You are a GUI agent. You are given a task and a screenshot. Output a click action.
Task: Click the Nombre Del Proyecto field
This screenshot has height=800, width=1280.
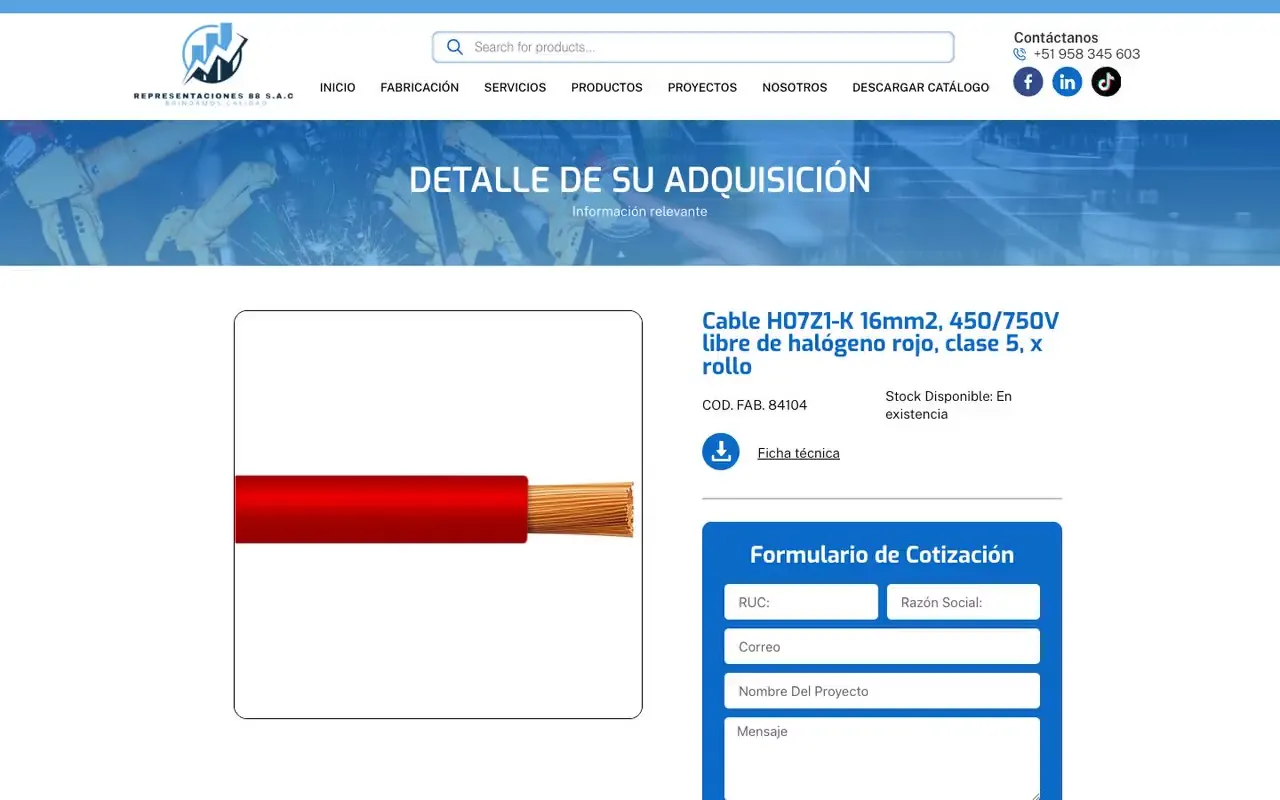click(x=882, y=691)
